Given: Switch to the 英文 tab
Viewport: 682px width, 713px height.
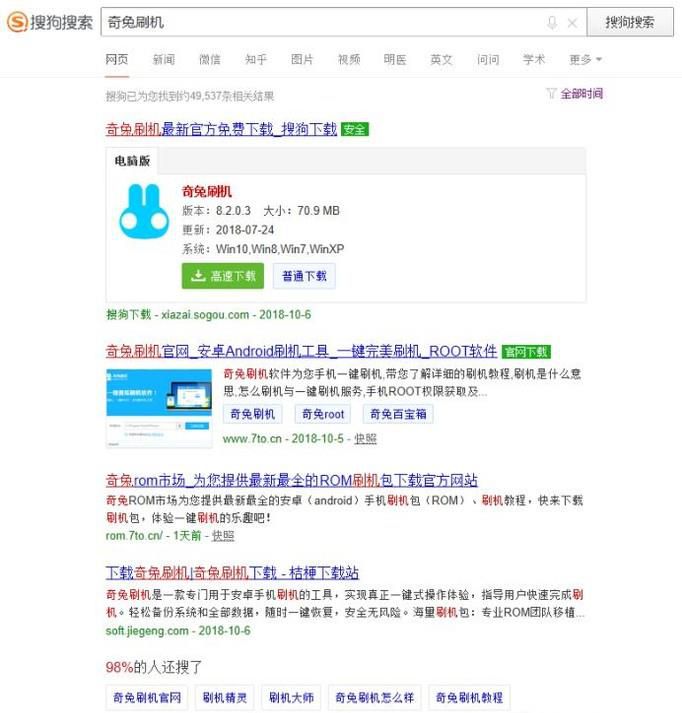Looking at the screenshot, I should (x=441, y=60).
